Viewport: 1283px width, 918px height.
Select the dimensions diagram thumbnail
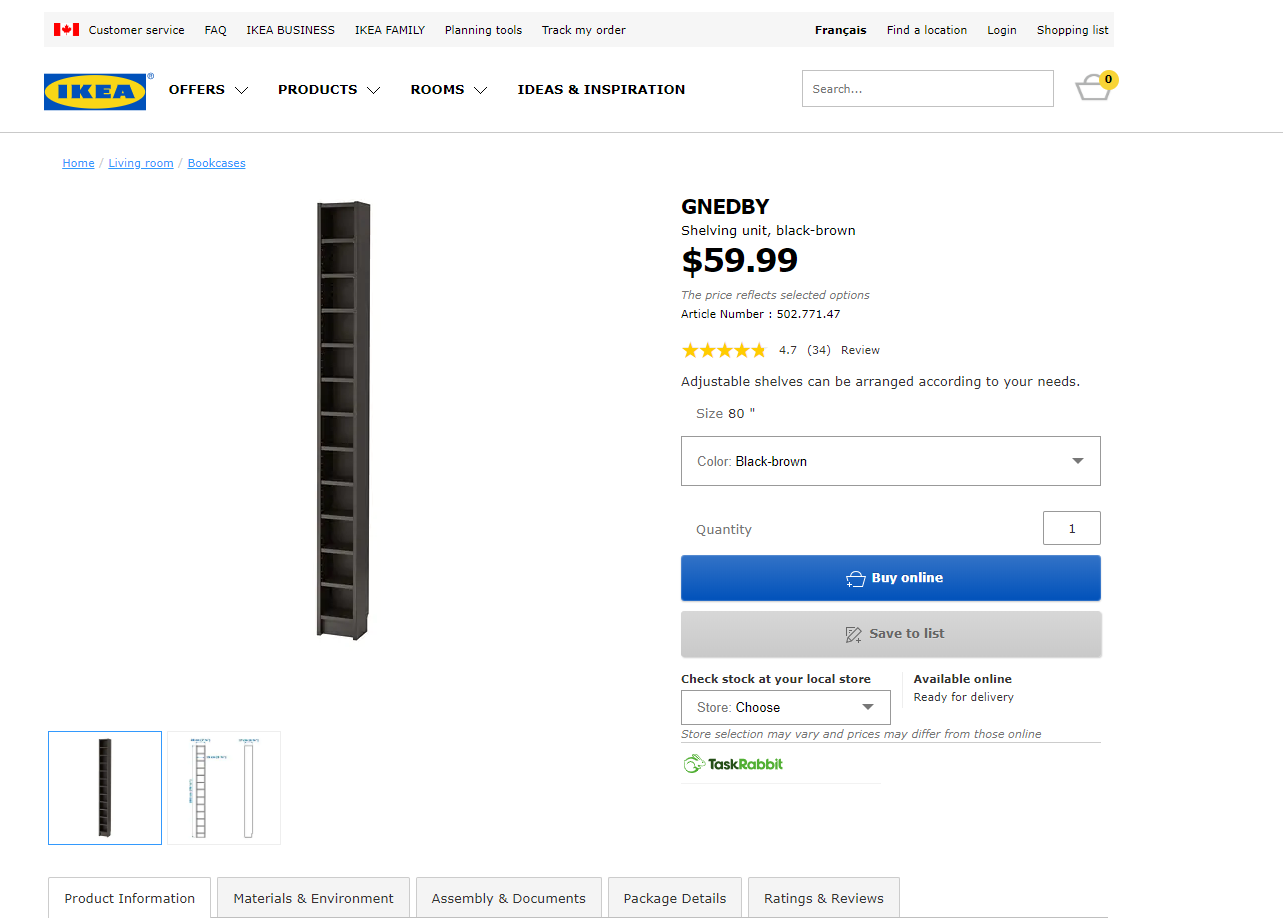[x=224, y=788]
